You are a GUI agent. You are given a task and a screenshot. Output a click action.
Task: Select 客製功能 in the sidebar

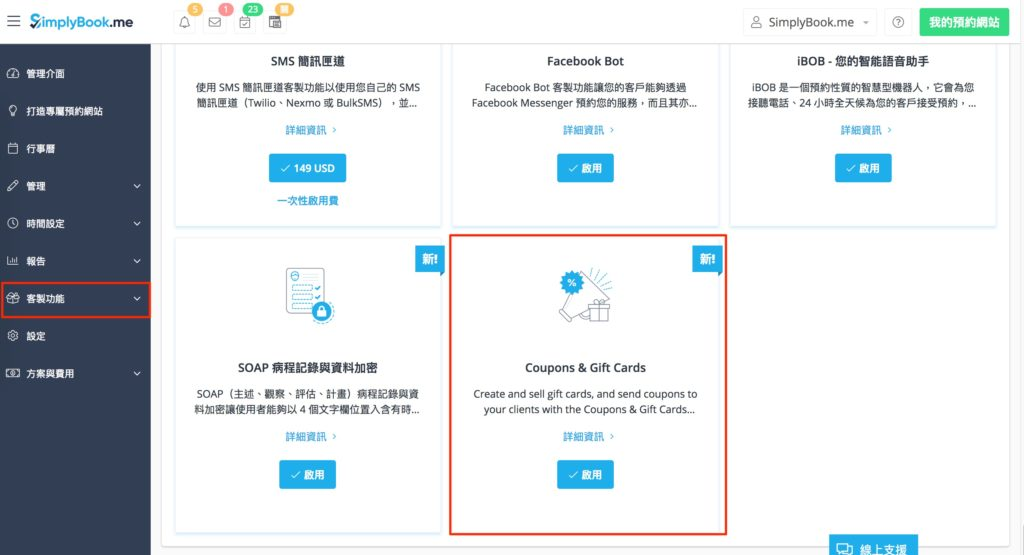tap(75, 299)
